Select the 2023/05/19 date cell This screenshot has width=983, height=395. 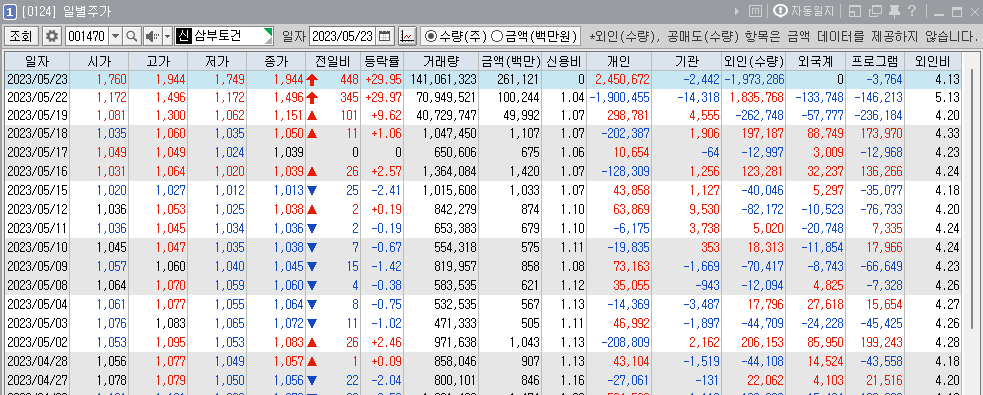coord(37,116)
